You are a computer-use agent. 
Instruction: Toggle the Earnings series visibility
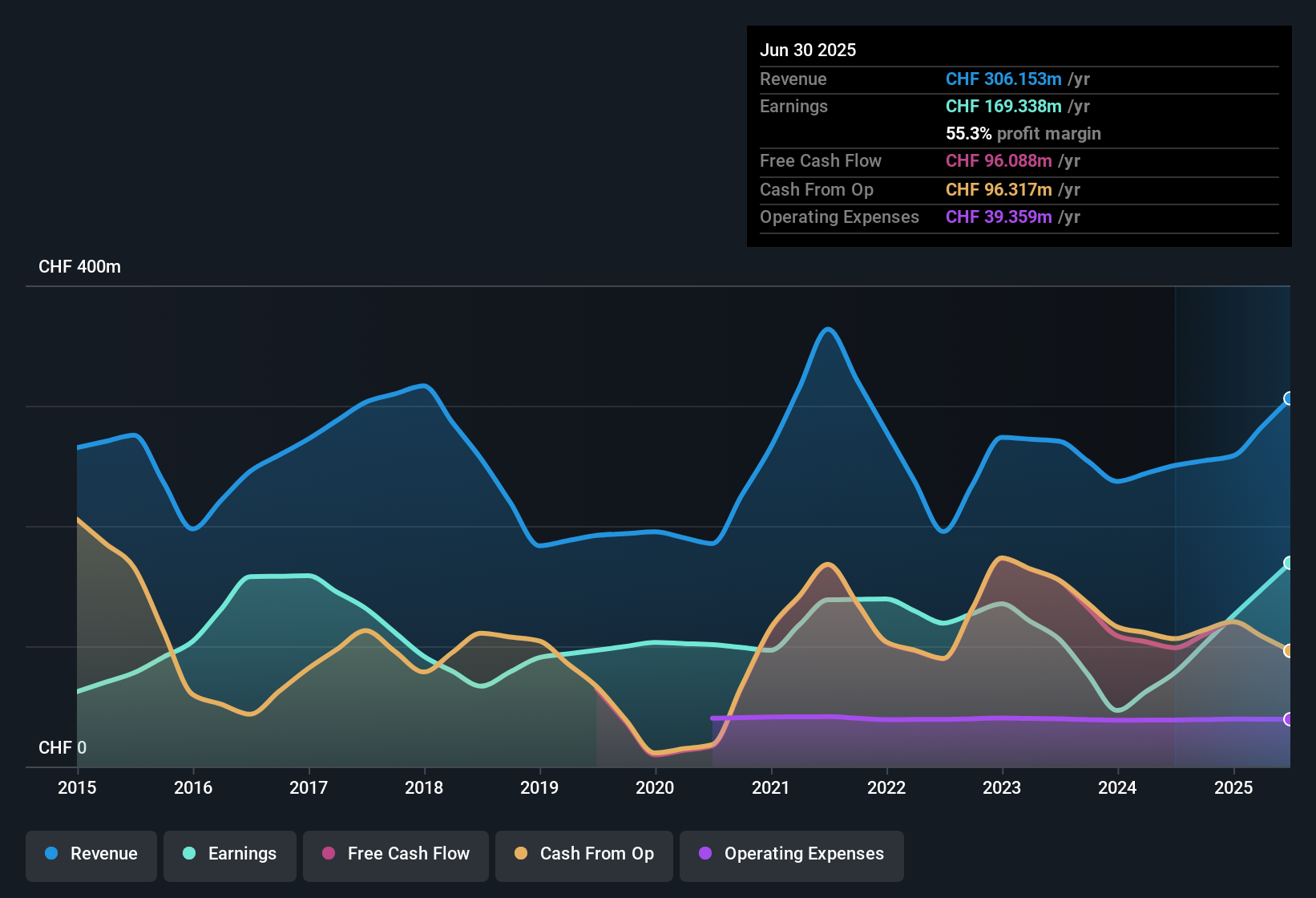[230, 855]
